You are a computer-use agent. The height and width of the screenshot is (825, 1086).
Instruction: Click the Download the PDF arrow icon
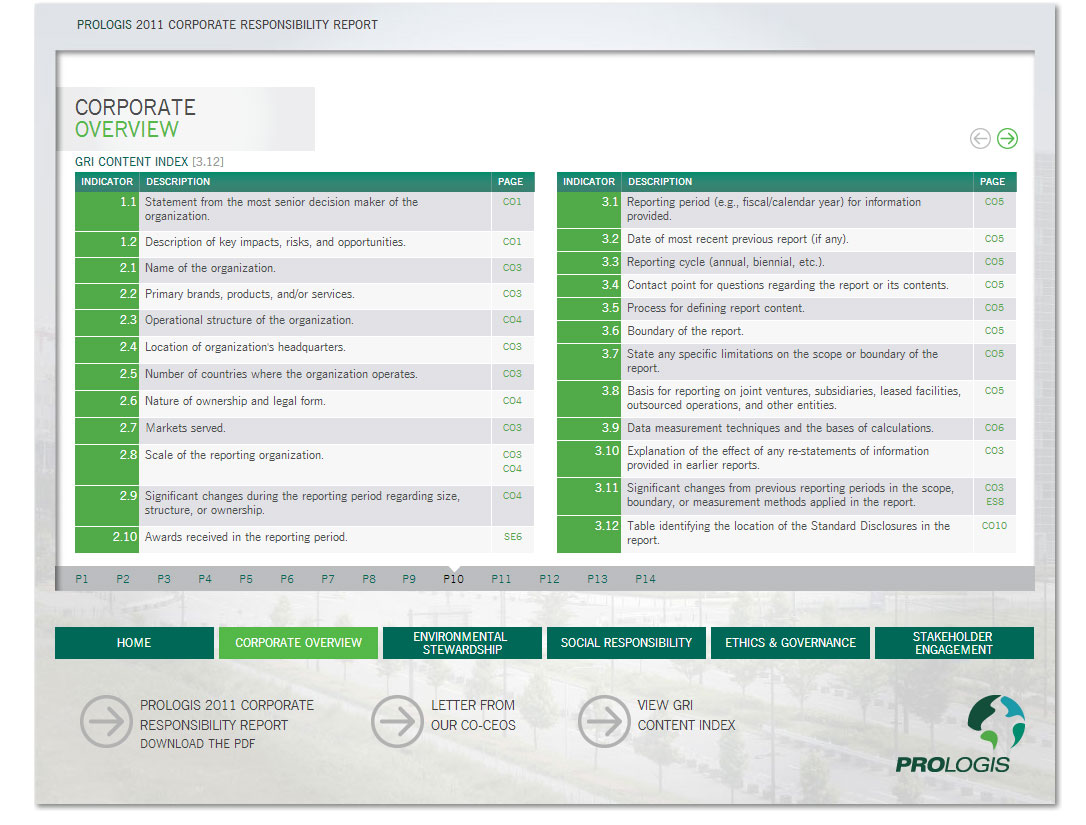coord(105,721)
